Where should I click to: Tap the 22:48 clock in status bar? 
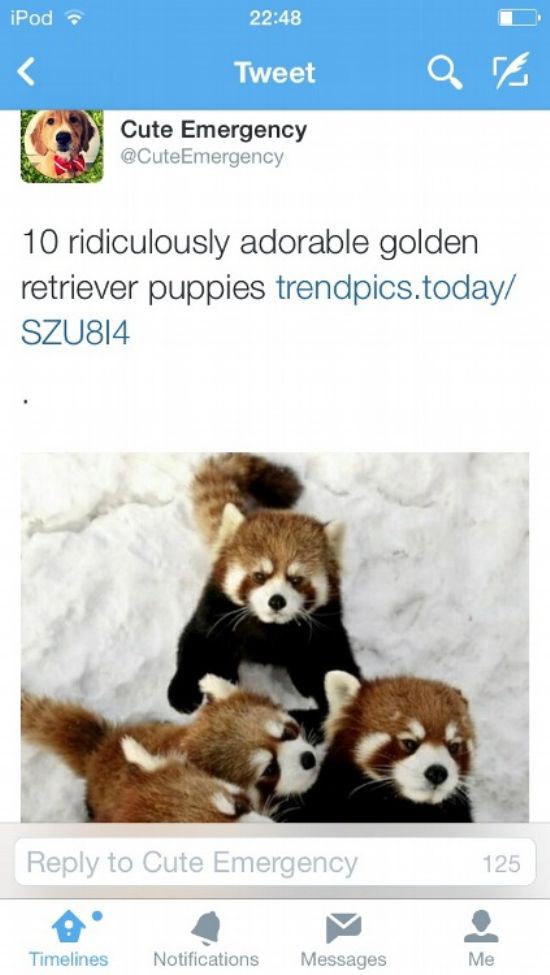(x=275, y=17)
